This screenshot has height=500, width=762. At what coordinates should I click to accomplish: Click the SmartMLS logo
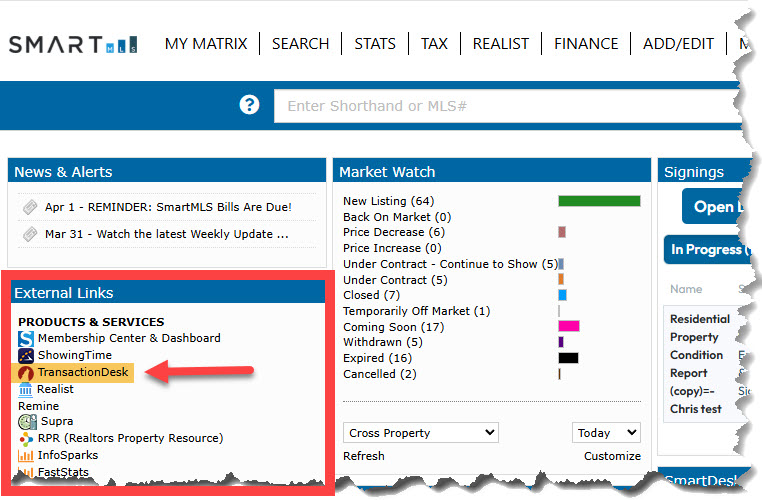point(73,44)
